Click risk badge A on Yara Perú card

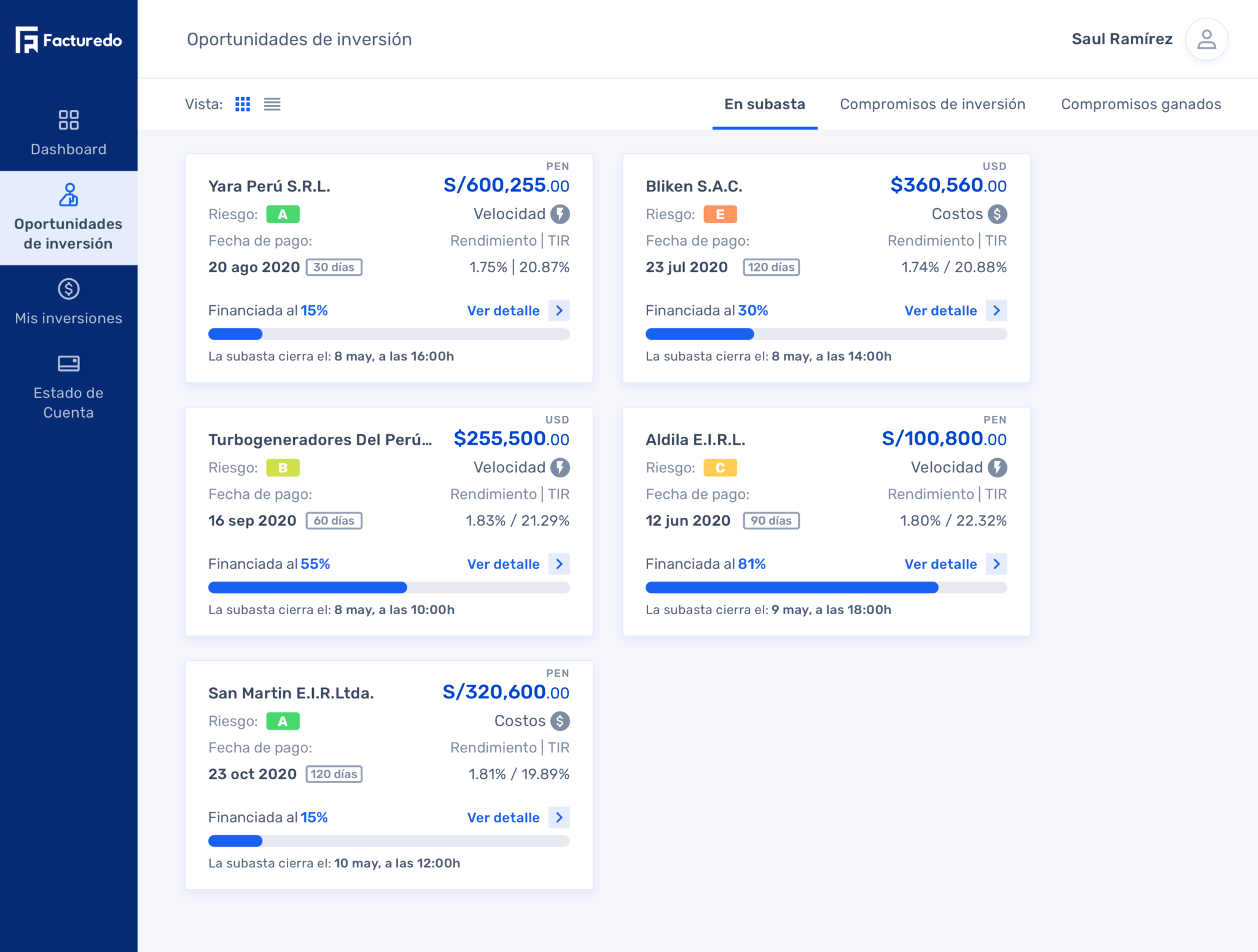283,214
